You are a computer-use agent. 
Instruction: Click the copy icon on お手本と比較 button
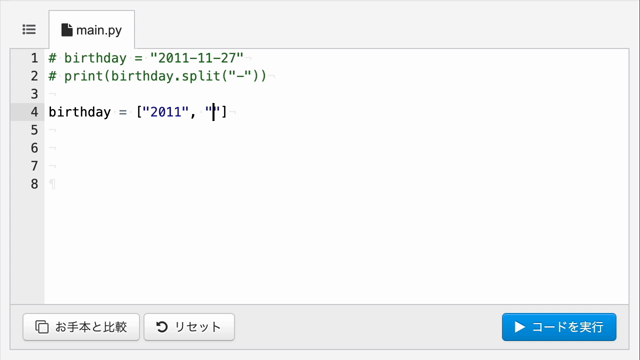click(x=42, y=327)
